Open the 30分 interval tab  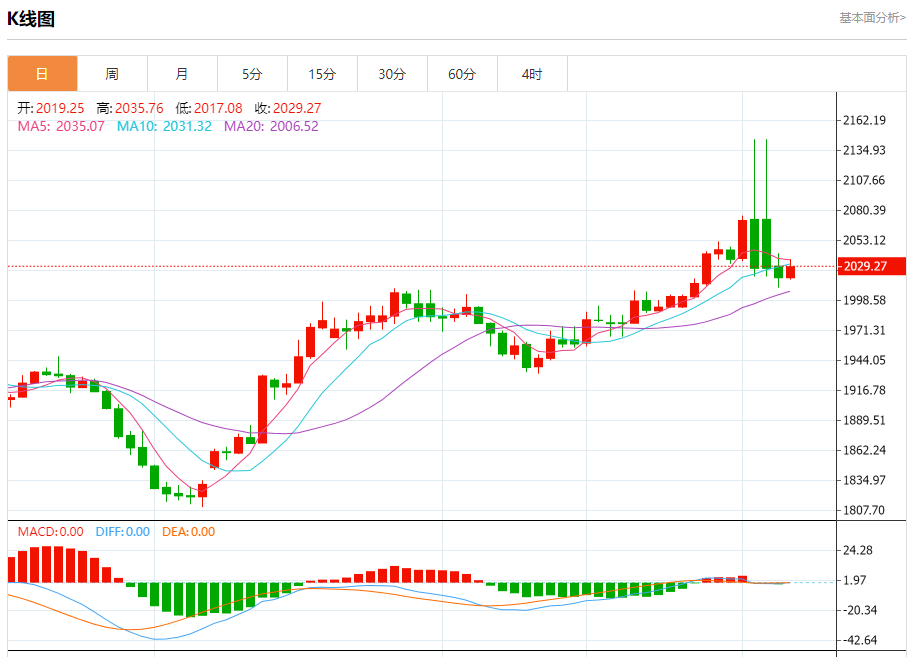392,74
